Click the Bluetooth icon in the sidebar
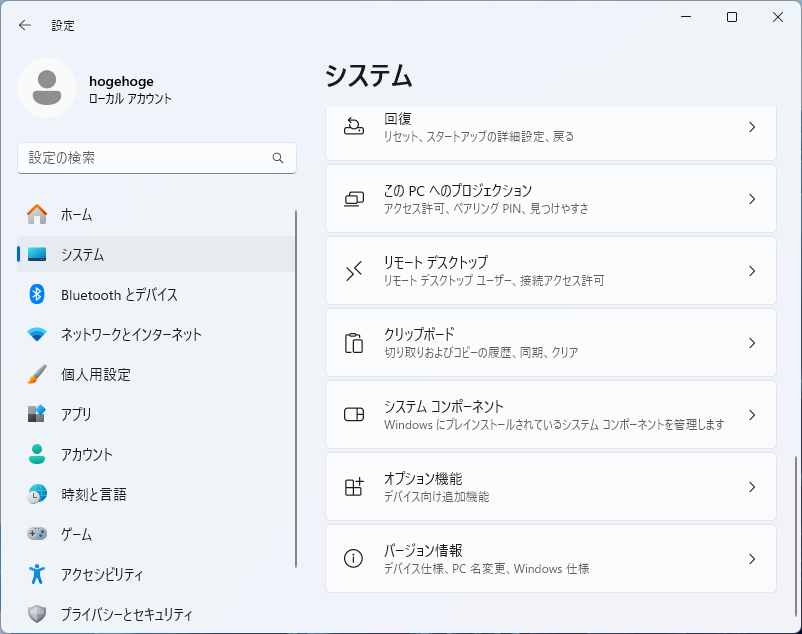Image resolution: width=802 pixels, height=634 pixels. point(37,294)
